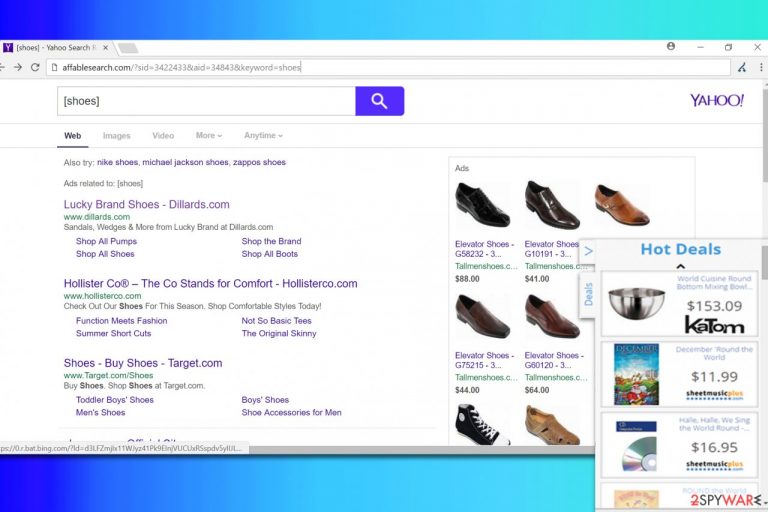The image size is (768, 512).
Task: Open the KaTom mixing bowl $153.09 deal
Action: coord(679,304)
